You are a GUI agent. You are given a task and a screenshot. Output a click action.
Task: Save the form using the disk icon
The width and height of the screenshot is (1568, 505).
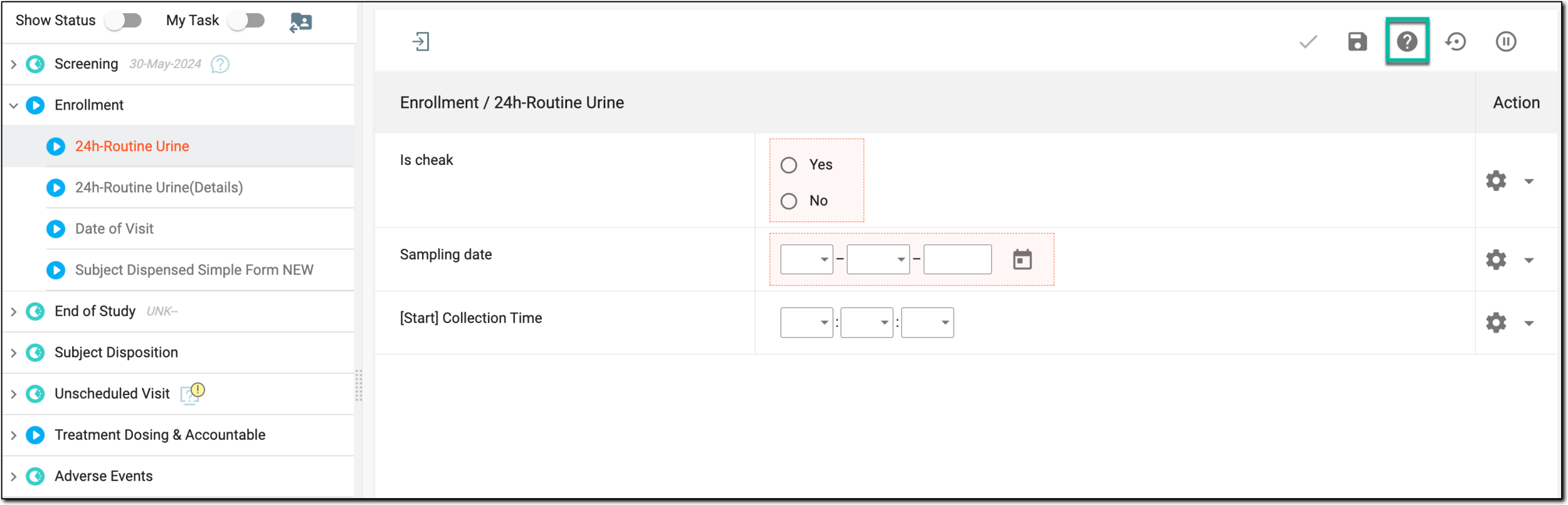tap(1357, 42)
